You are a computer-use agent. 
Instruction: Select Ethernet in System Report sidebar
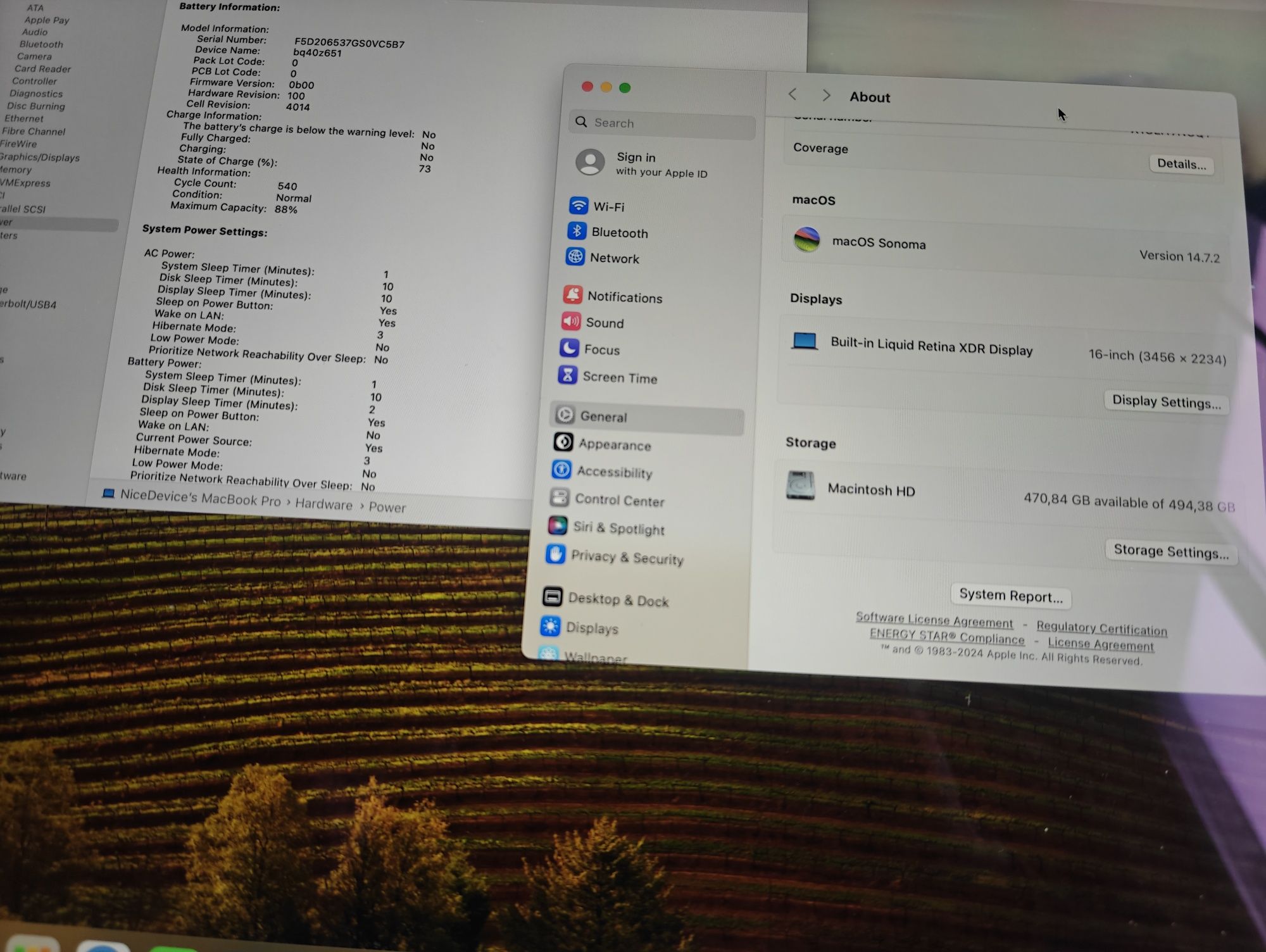pos(24,118)
